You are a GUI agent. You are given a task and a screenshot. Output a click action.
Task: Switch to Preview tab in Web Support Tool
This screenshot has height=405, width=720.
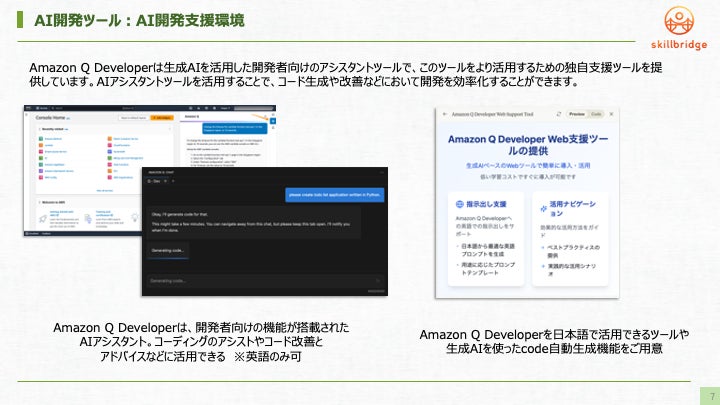pos(577,114)
